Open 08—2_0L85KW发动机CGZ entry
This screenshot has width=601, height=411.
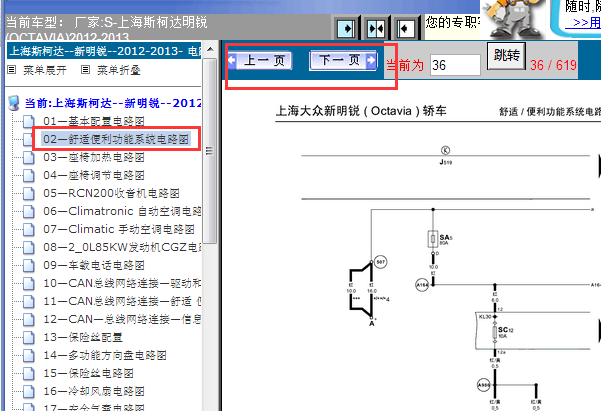pos(122,247)
